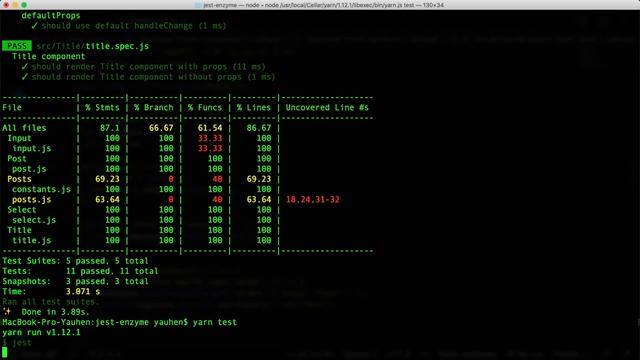The width and height of the screenshot is (640, 360).
Task: Click the '$ jest' output line
Action: click(x=17, y=342)
